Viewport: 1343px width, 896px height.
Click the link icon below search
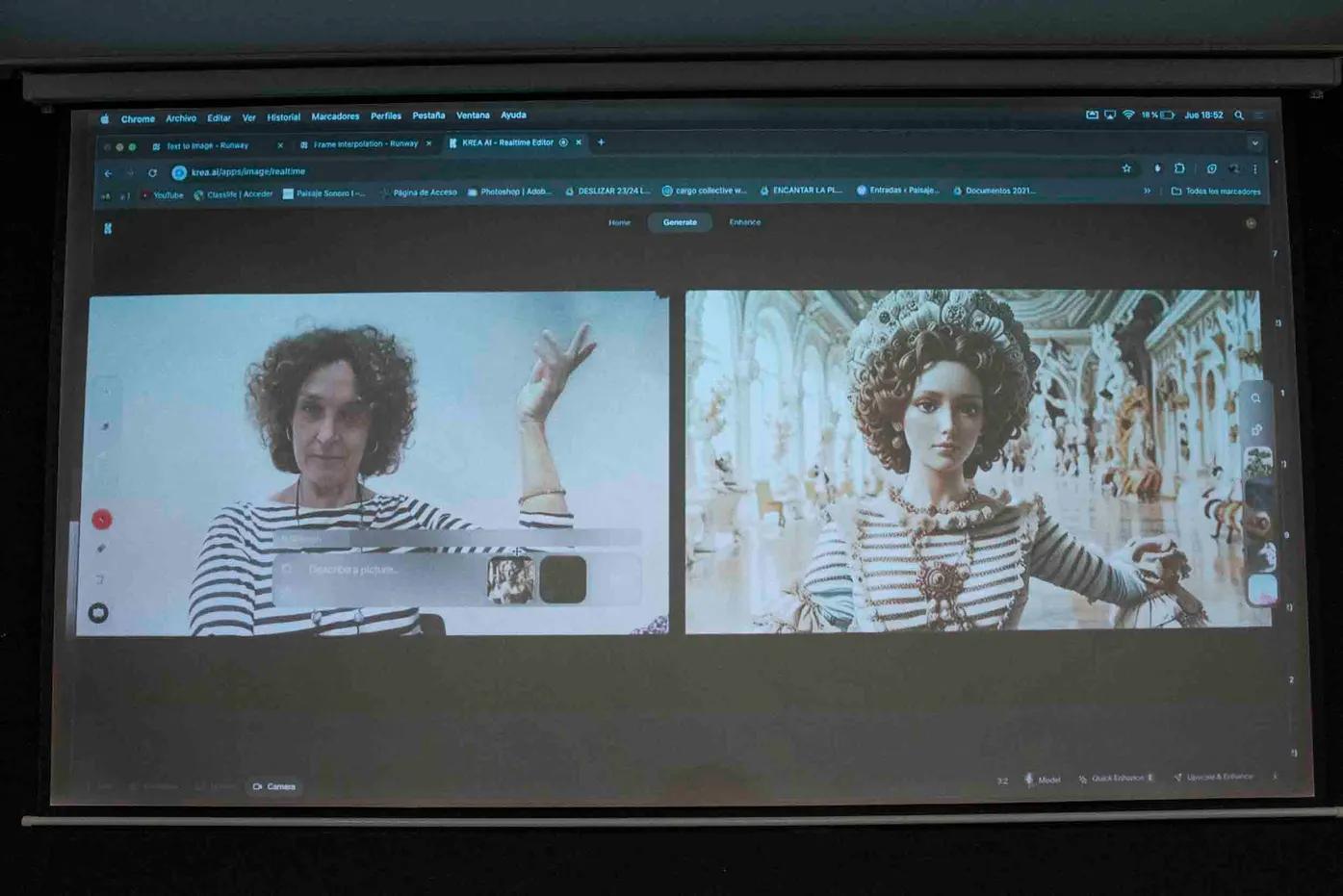pyautogui.click(x=1256, y=429)
